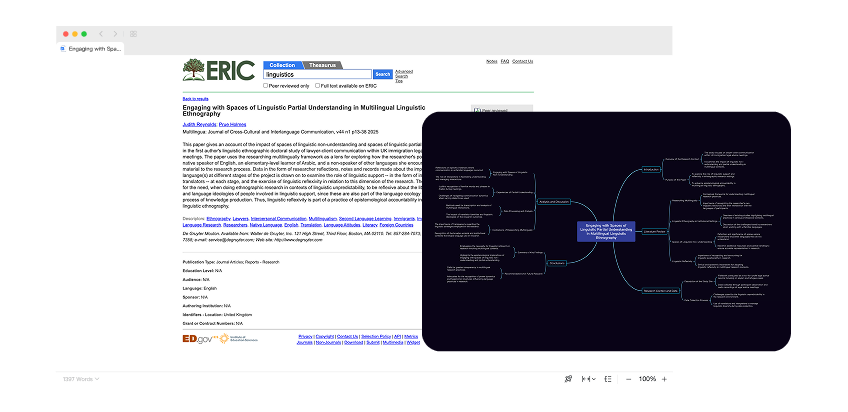This screenshot has width=848, height=412.
Task: Click the Language Research descriptor link
Action: pyautogui.click(x=203, y=224)
